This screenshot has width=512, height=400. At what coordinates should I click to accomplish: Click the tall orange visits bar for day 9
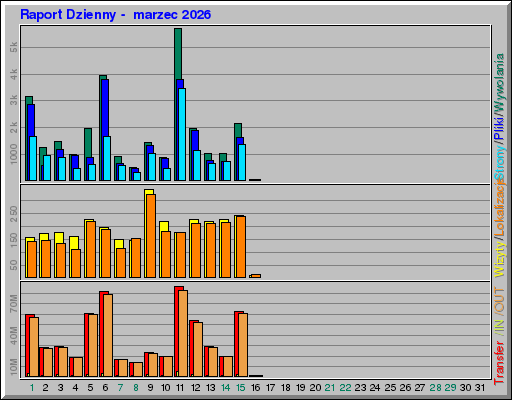[x=151, y=236]
